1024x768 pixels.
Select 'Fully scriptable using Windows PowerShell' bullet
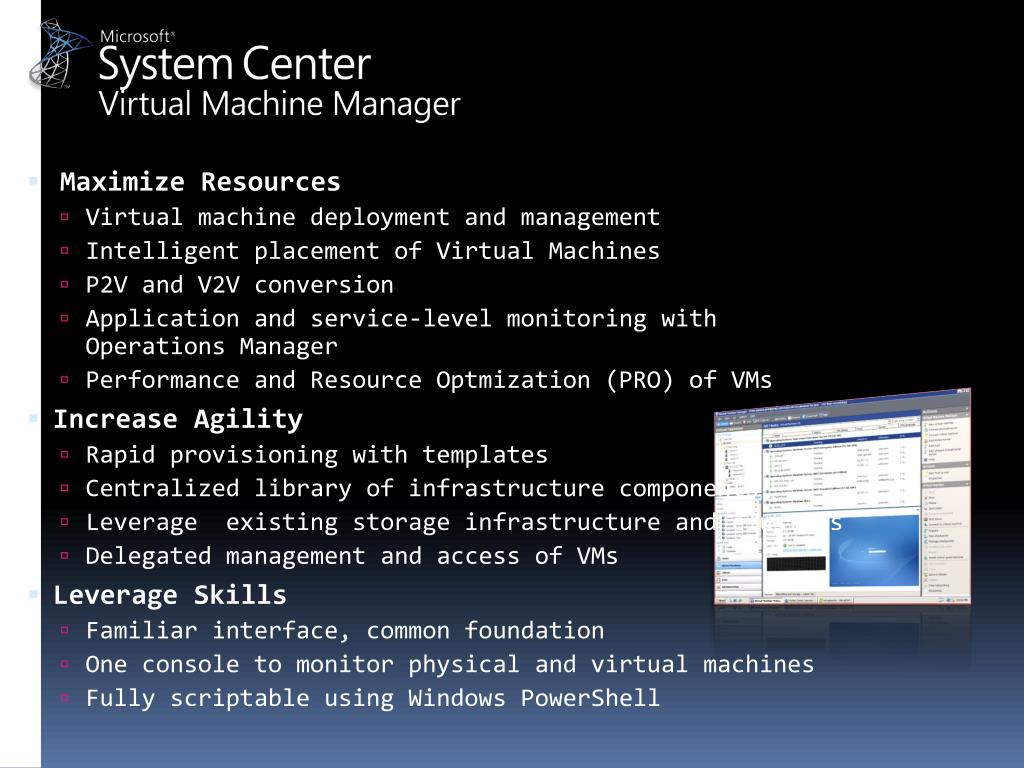[x=373, y=699]
